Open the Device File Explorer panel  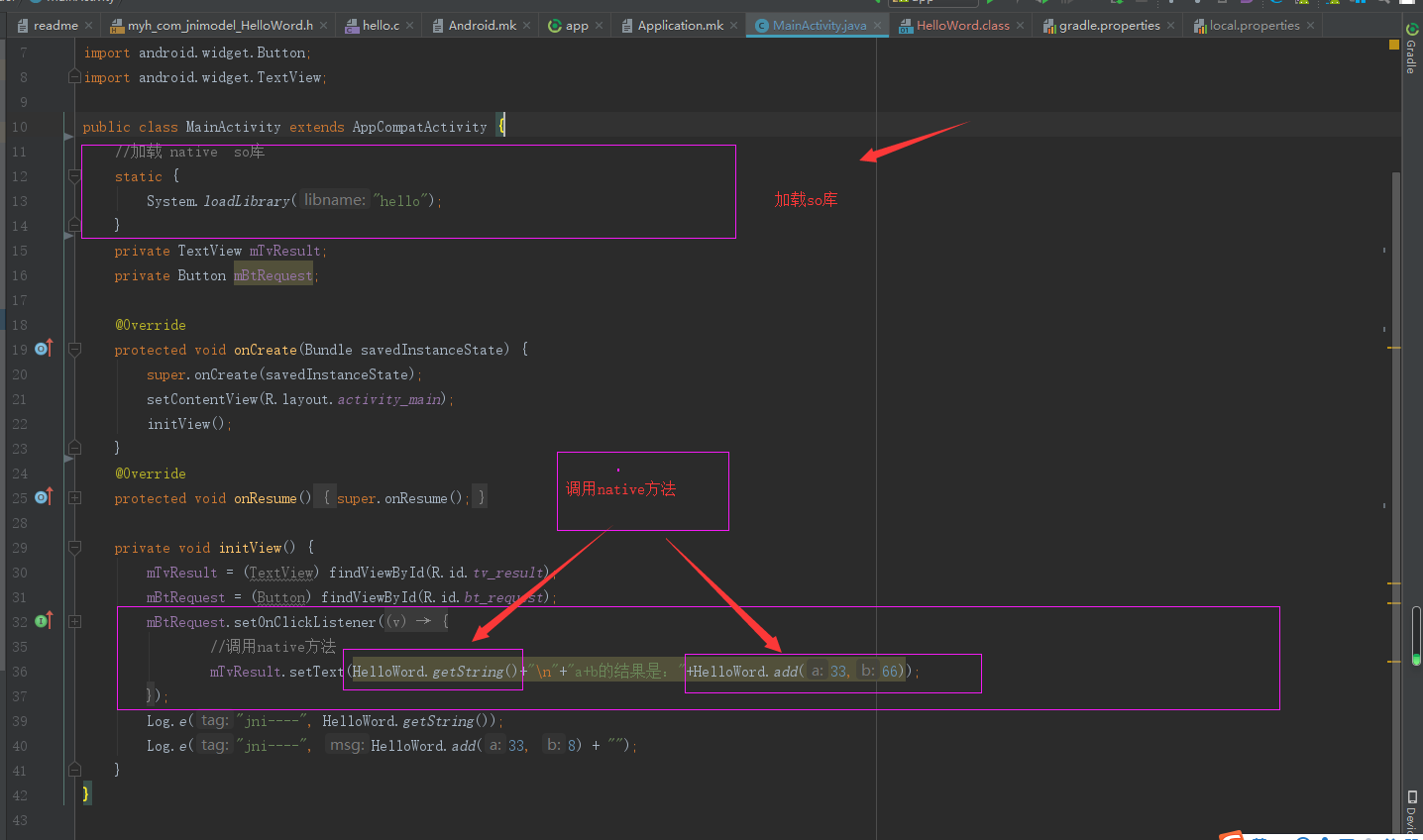coord(1412,812)
